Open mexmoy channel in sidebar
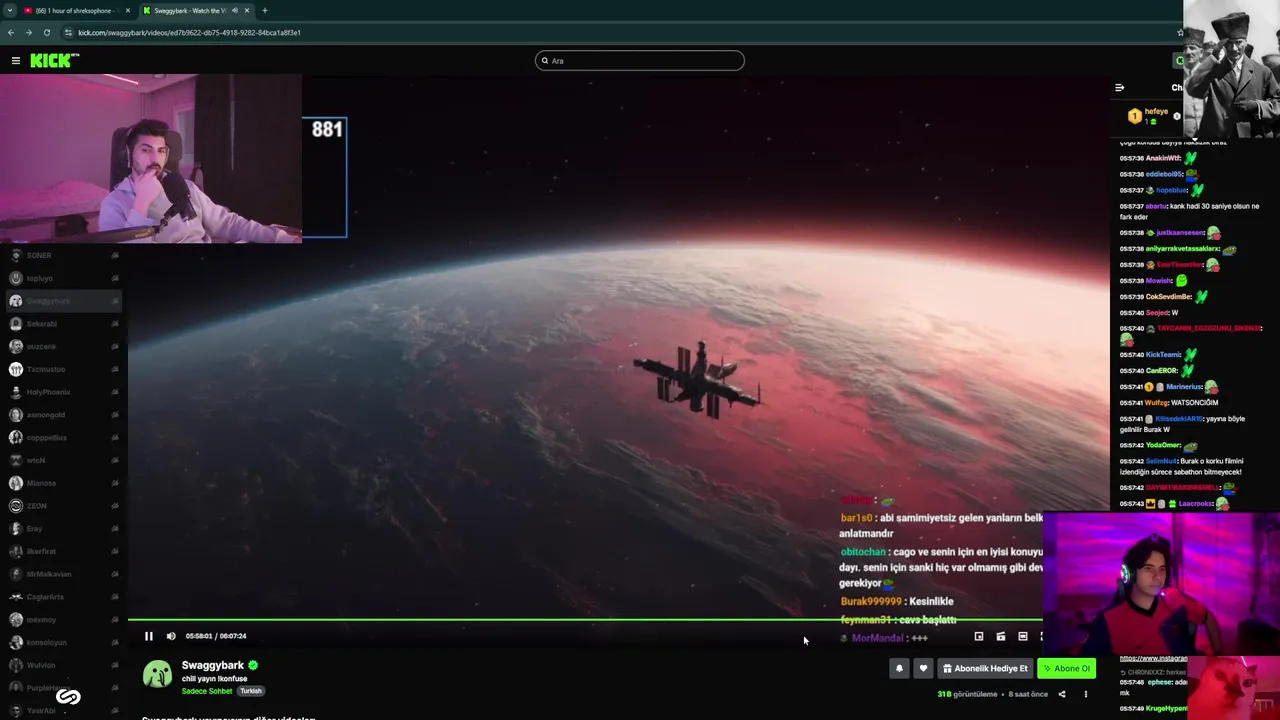This screenshot has height=720, width=1280. (63, 619)
